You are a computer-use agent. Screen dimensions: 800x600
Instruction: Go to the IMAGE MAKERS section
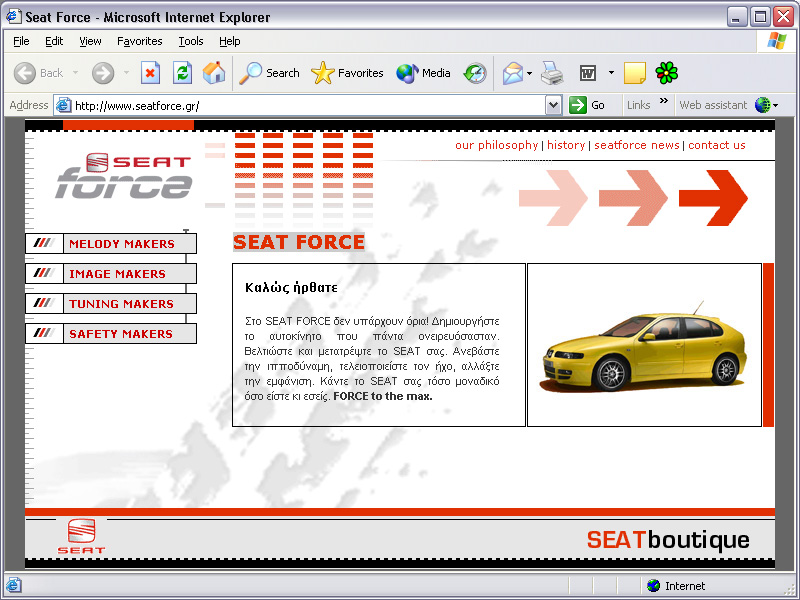pos(111,273)
